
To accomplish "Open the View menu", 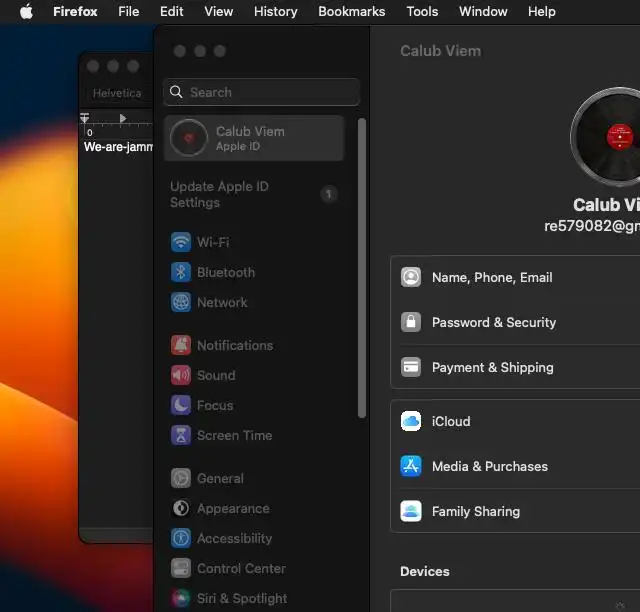I will pos(219,11).
